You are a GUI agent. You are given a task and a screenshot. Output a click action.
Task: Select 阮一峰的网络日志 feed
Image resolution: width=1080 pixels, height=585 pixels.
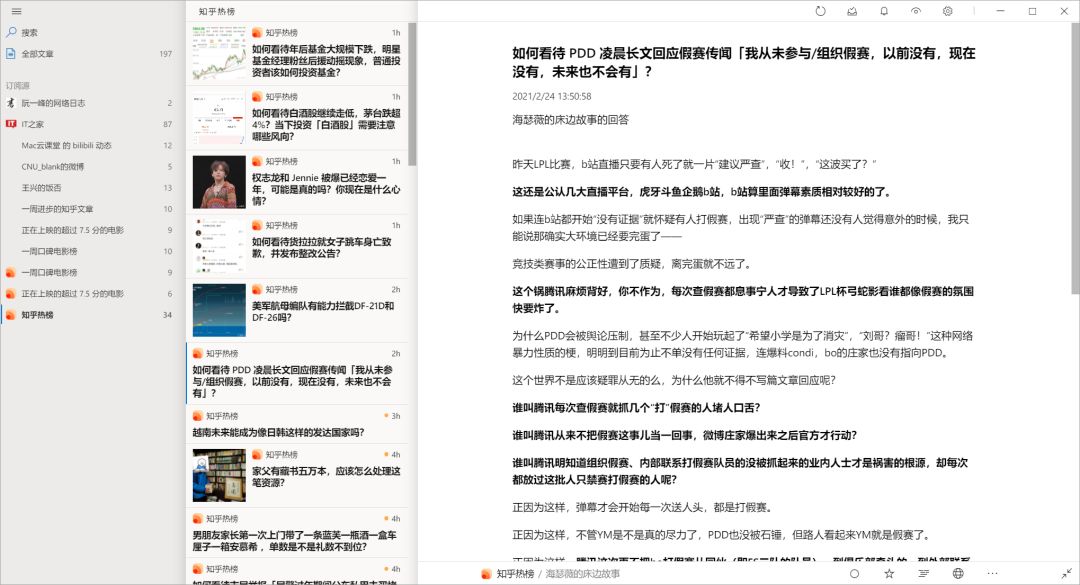(x=92, y=103)
